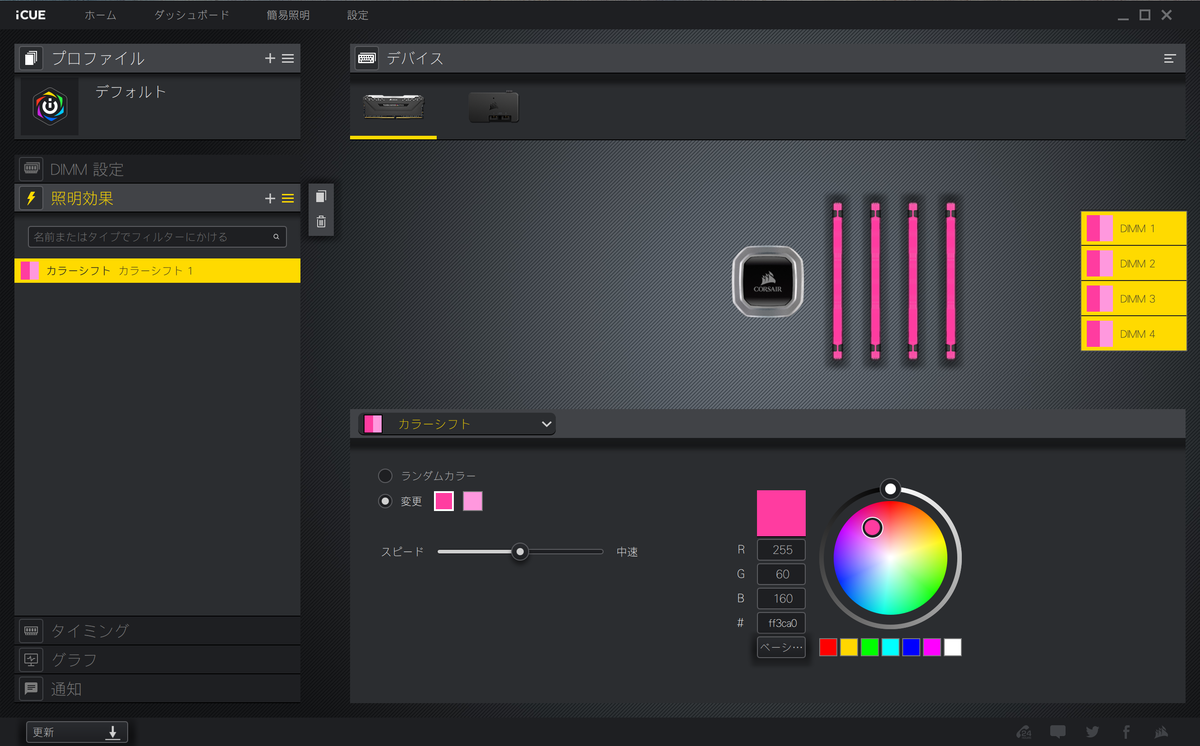The image size is (1200, 746).
Task: Click the 更新 update button
Action: pos(77,732)
